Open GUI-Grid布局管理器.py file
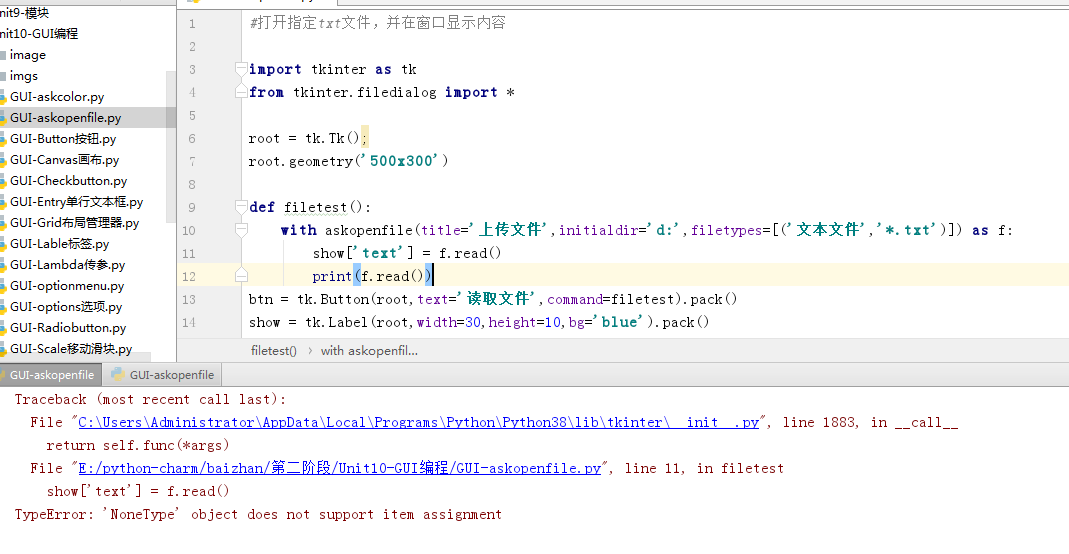Viewport: 1069px width, 554px height. pyautogui.click(x=74, y=224)
